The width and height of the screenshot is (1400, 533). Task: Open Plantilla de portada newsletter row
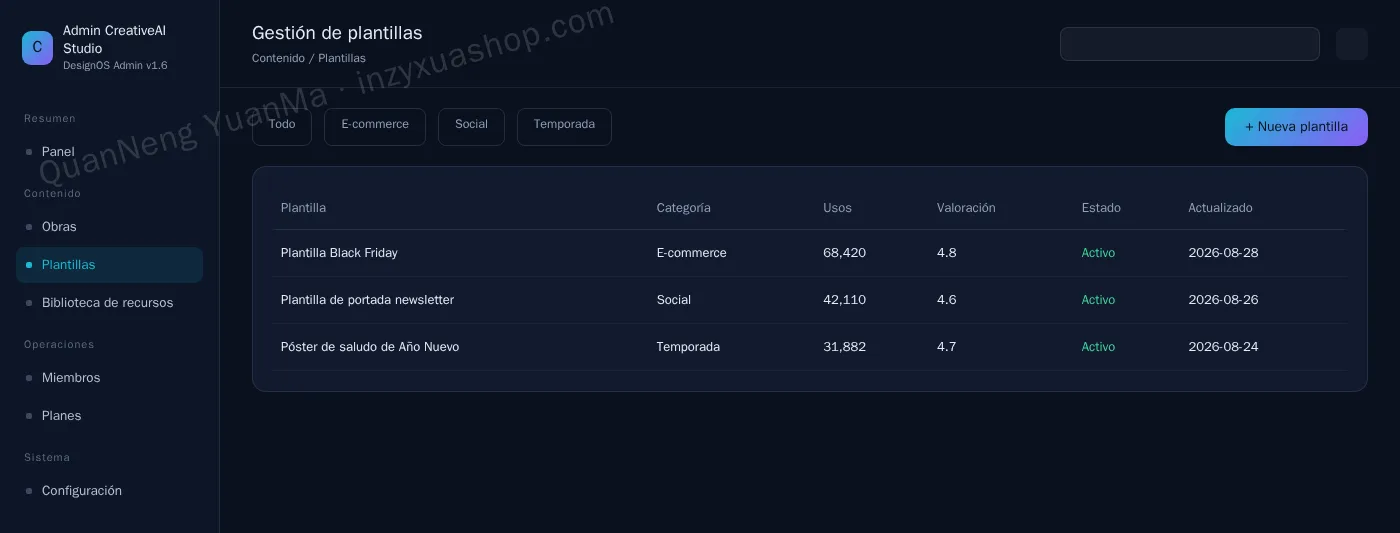point(809,300)
